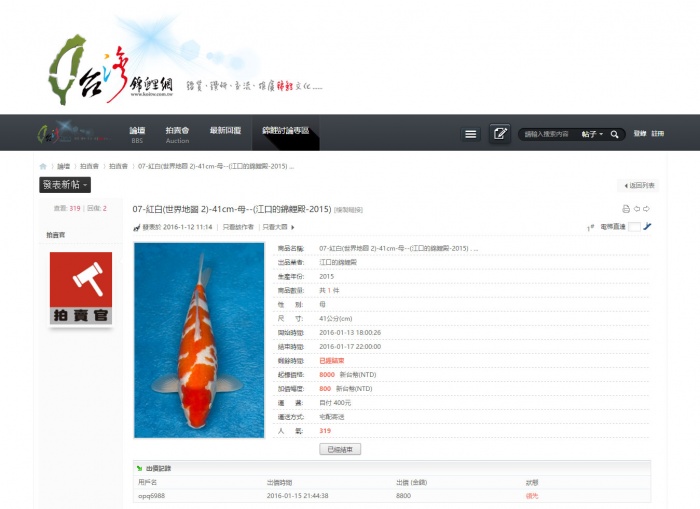The image size is (700, 509).
Task: Go to next thread arrow icon
Action: point(647,209)
